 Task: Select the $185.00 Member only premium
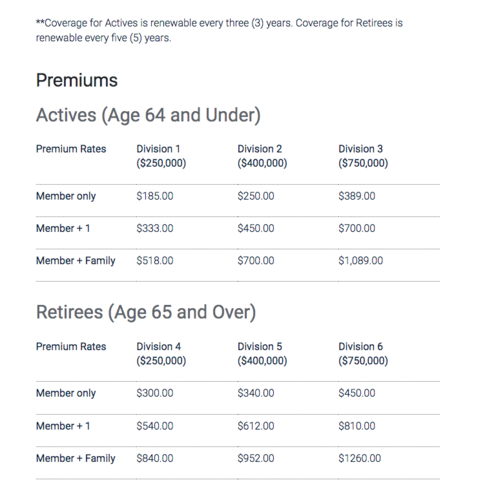155,196
